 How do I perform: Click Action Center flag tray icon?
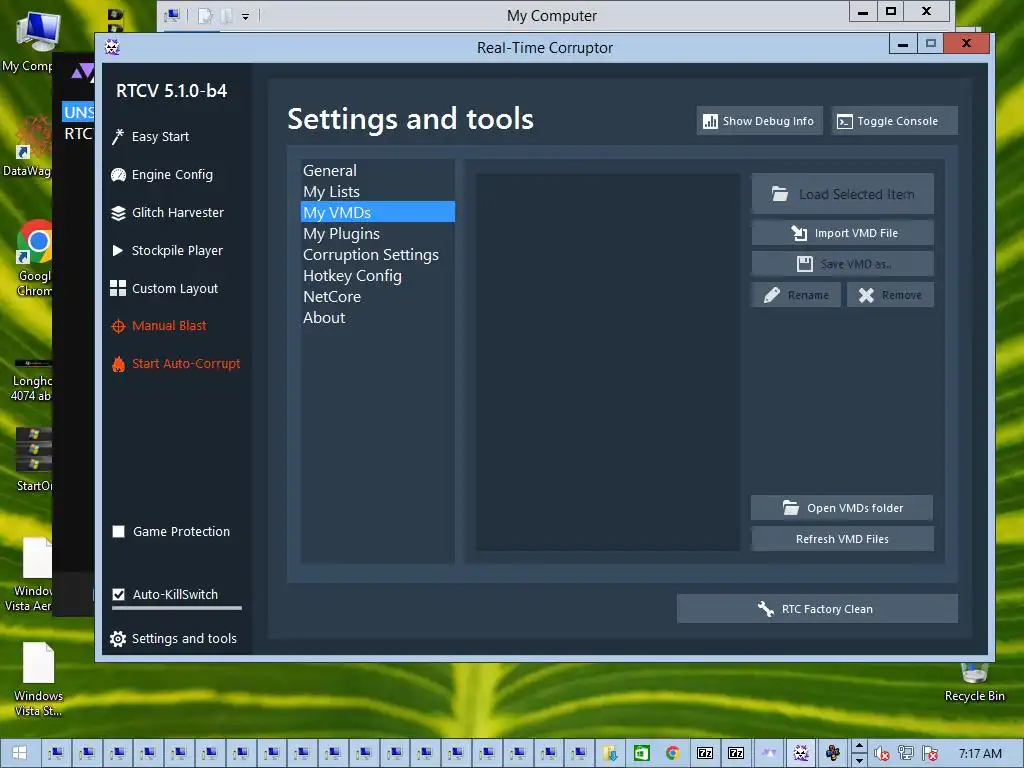pos(930,754)
